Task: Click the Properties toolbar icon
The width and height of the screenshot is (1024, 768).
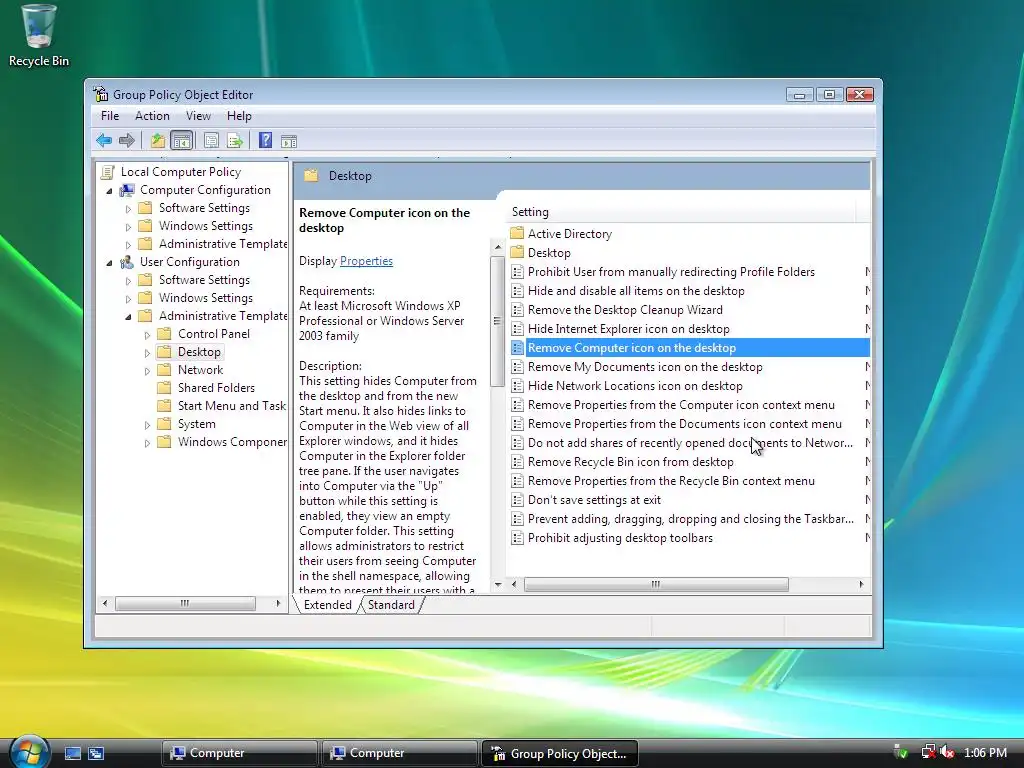Action: 211,140
